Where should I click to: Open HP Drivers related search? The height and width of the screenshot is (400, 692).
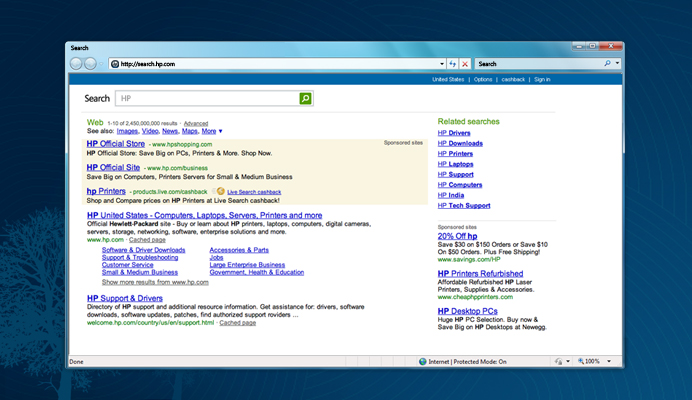454,133
